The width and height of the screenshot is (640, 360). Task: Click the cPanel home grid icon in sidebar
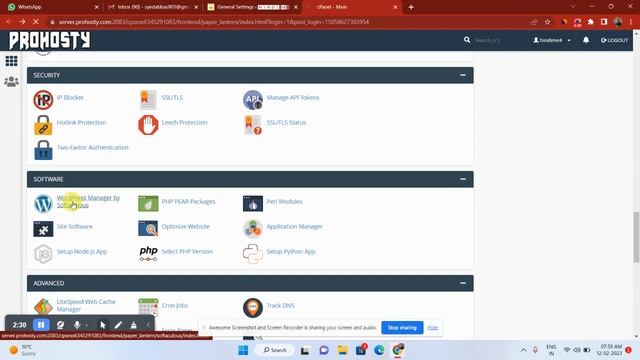11,61
